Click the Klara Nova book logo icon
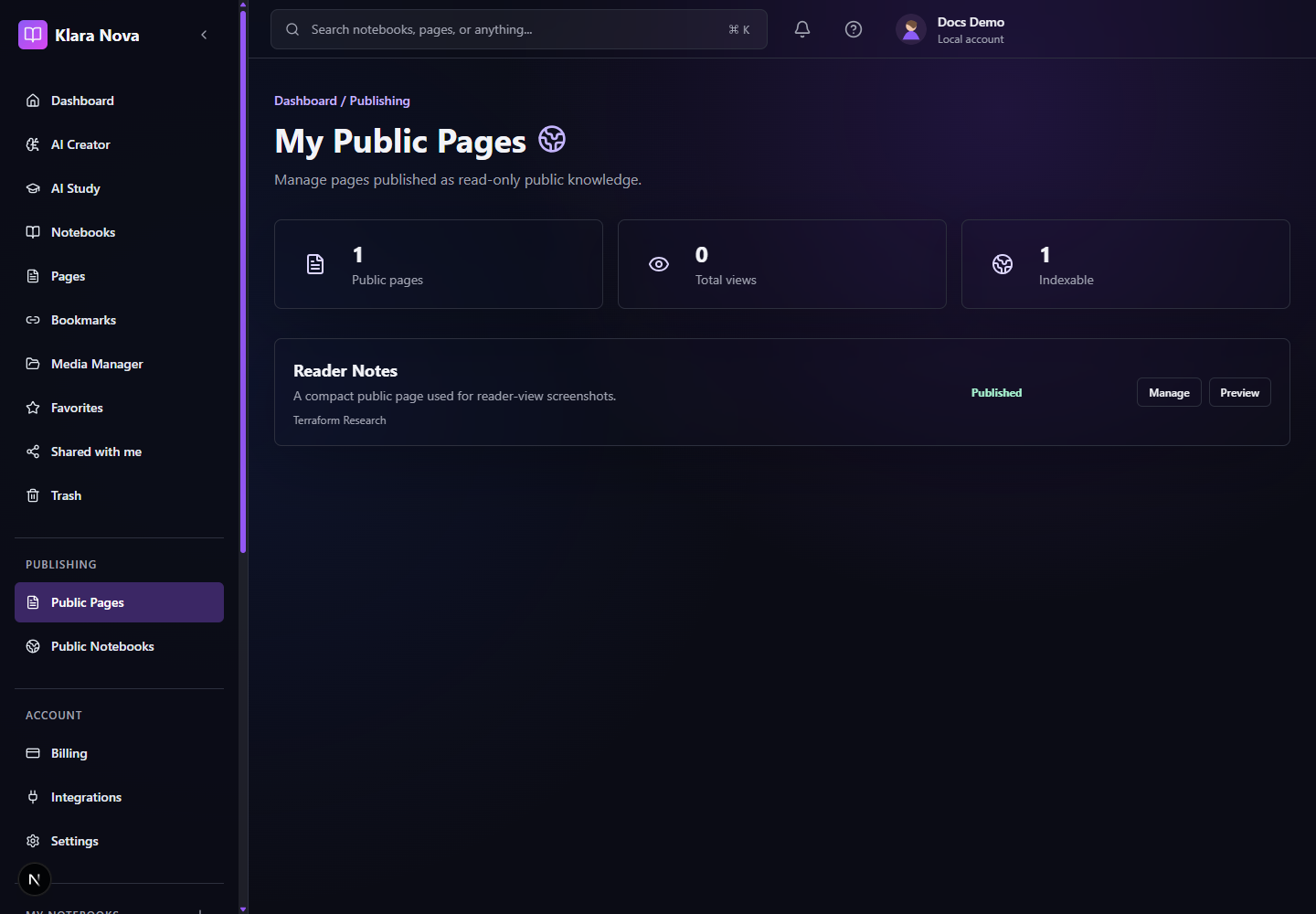Screen dimensions: 1316x914 pyautogui.click(x=33, y=35)
